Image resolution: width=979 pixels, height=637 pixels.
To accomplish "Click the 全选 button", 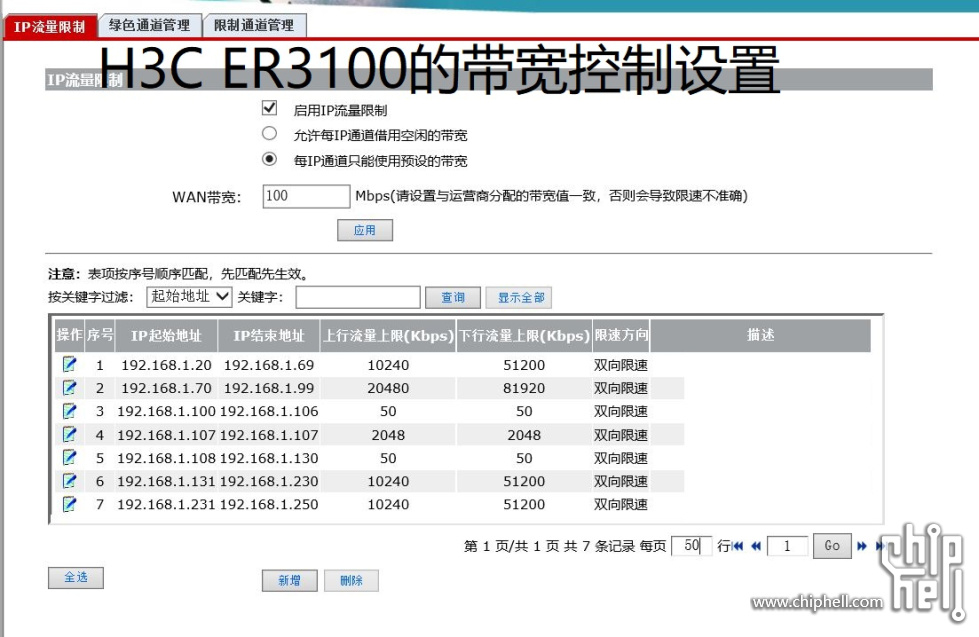I will coord(76,578).
